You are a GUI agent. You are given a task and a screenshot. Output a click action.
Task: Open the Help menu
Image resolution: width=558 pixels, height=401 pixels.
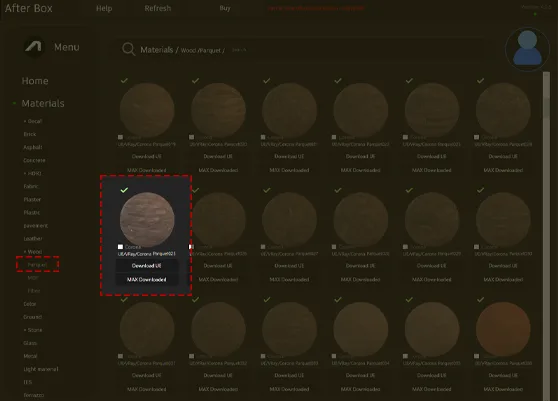click(x=104, y=8)
